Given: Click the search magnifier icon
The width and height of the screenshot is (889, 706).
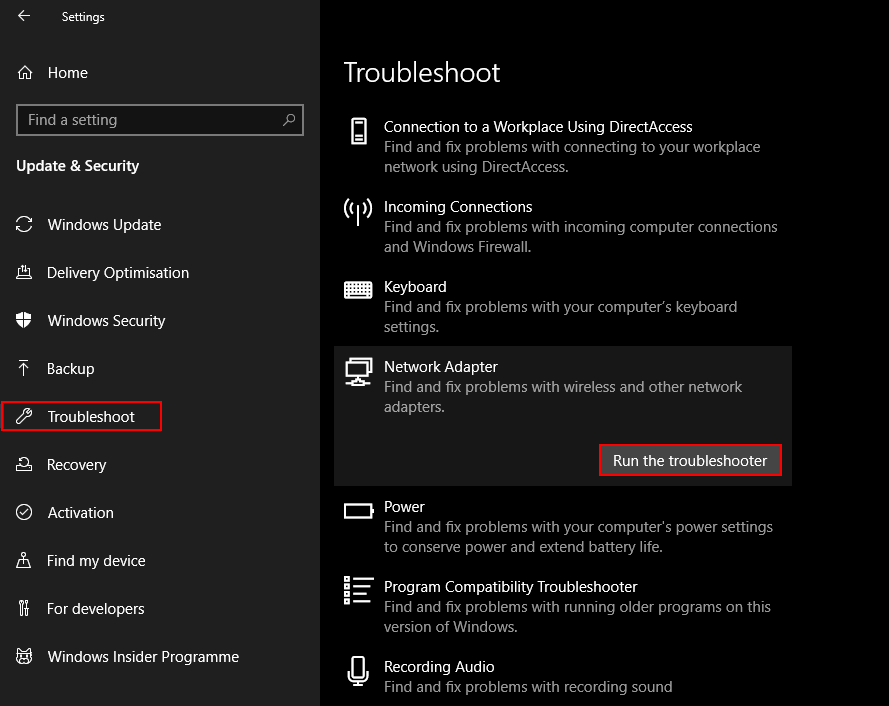Looking at the screenshot, I should [x=289, y=120].
